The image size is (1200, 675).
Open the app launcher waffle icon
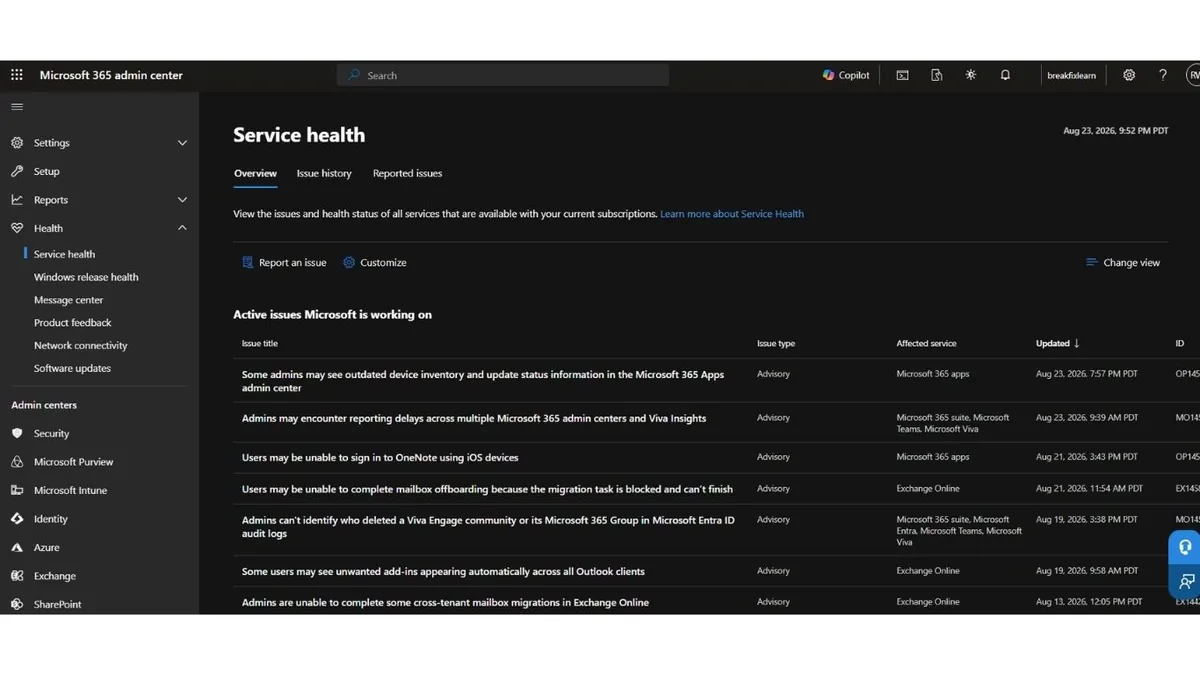(x=17, y=75)
